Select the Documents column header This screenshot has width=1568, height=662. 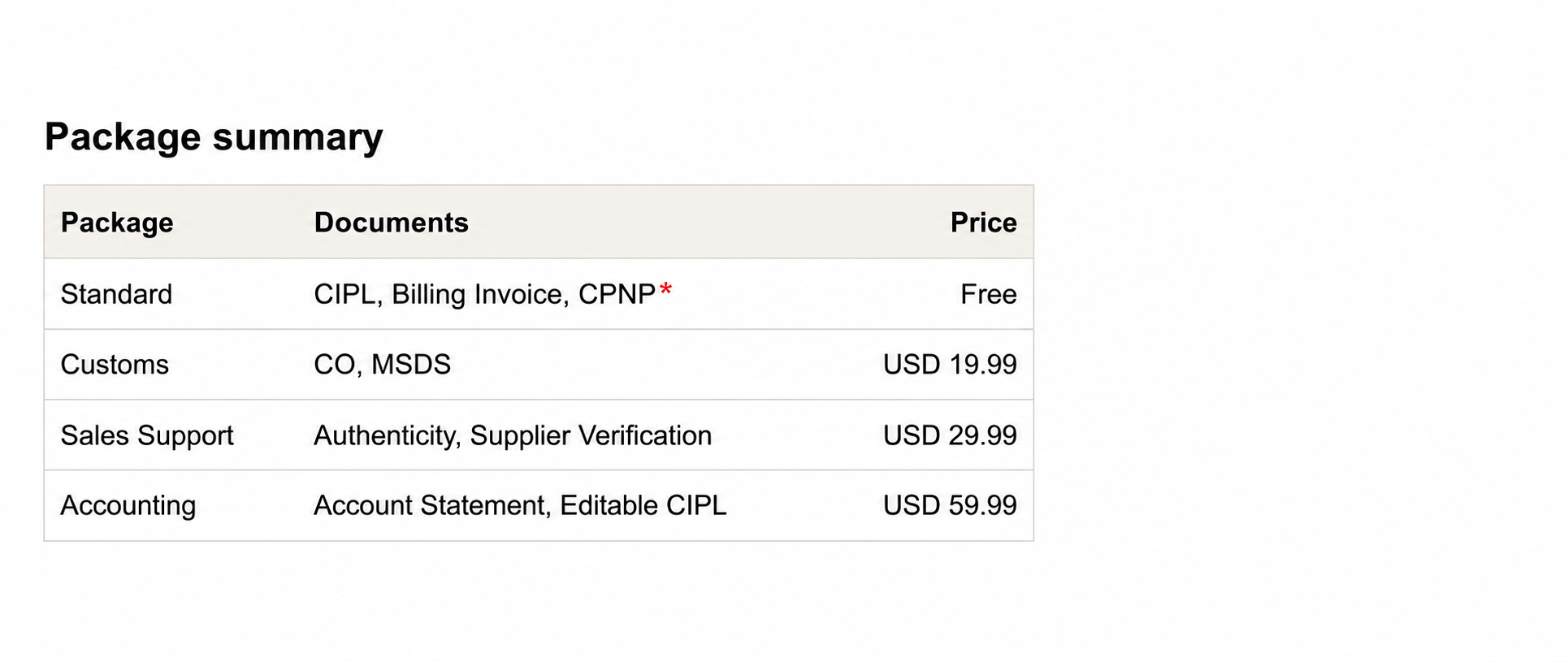coord(391,223)
